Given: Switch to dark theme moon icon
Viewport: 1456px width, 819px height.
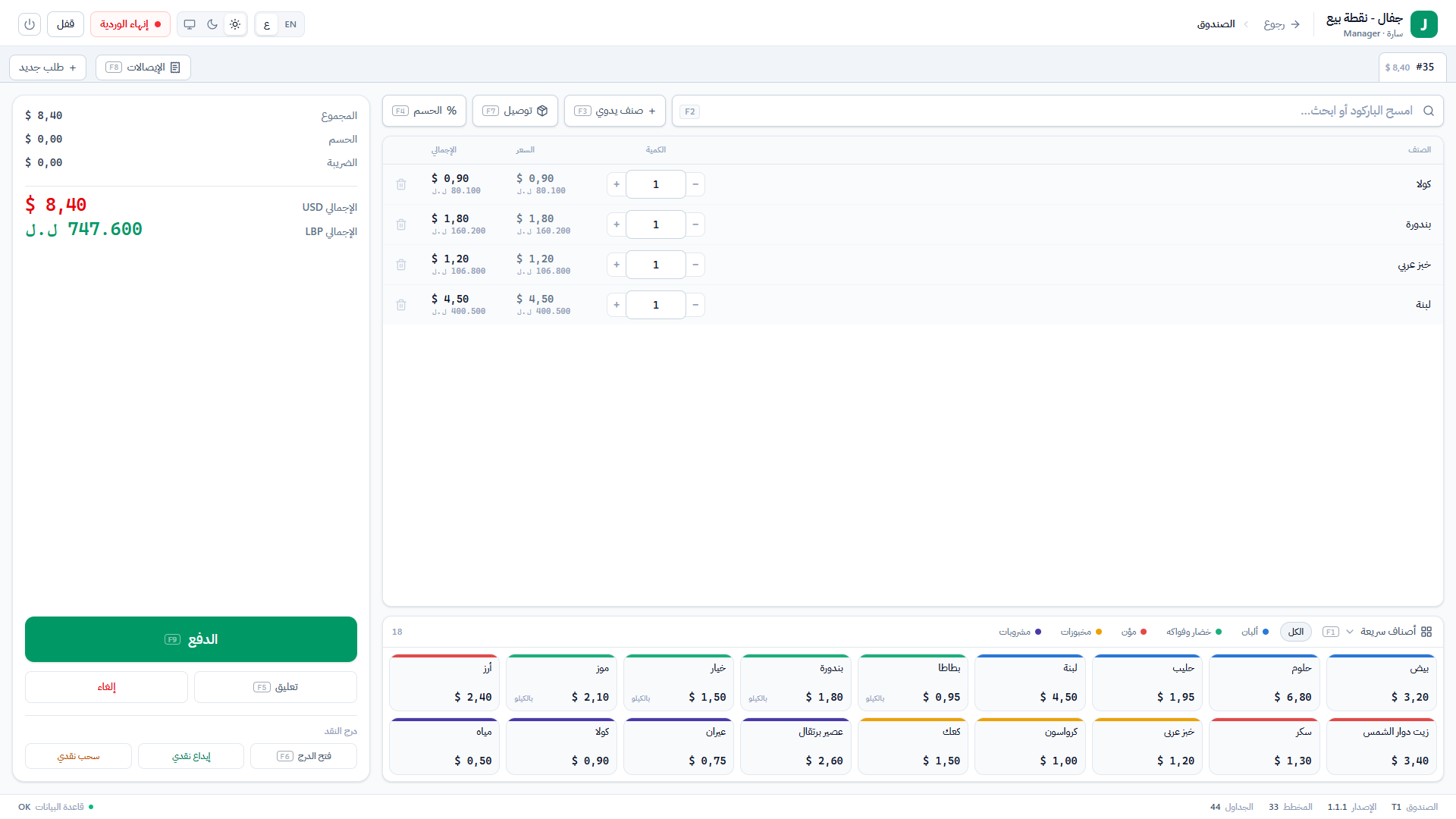Looking at the screenshot, I should pos(212,24).
